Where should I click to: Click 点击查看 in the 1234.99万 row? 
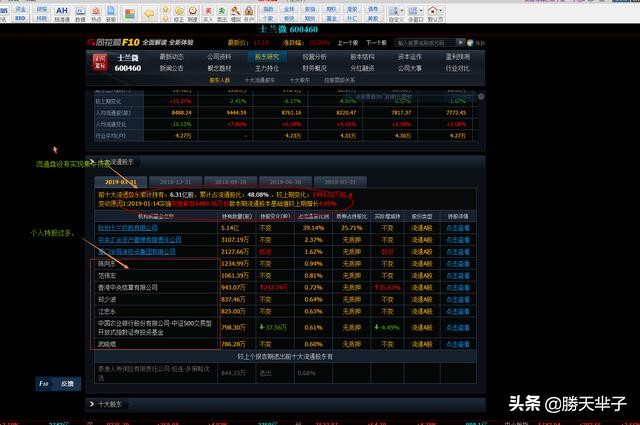(x=458, y=264)
